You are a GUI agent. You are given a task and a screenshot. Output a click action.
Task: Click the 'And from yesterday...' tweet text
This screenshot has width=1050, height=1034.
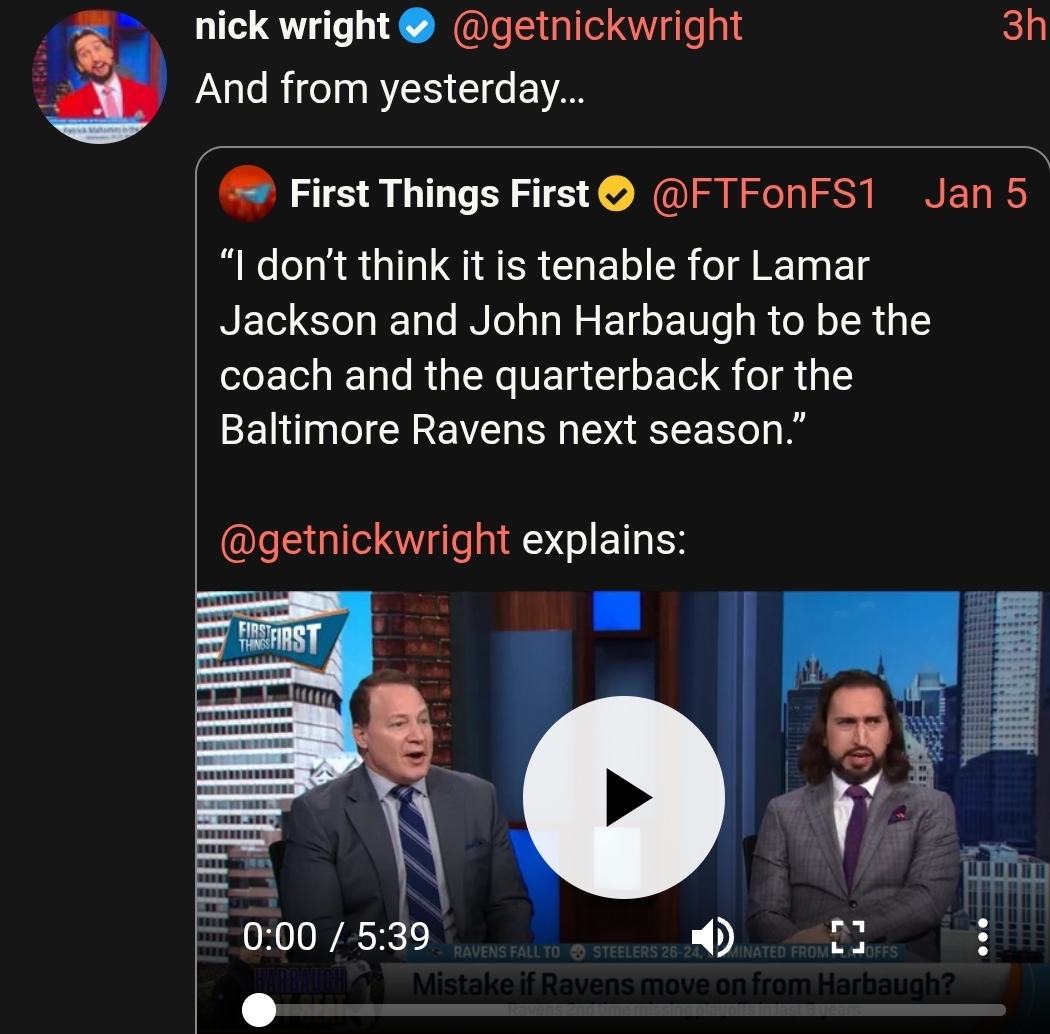click(x=390, y=89)
